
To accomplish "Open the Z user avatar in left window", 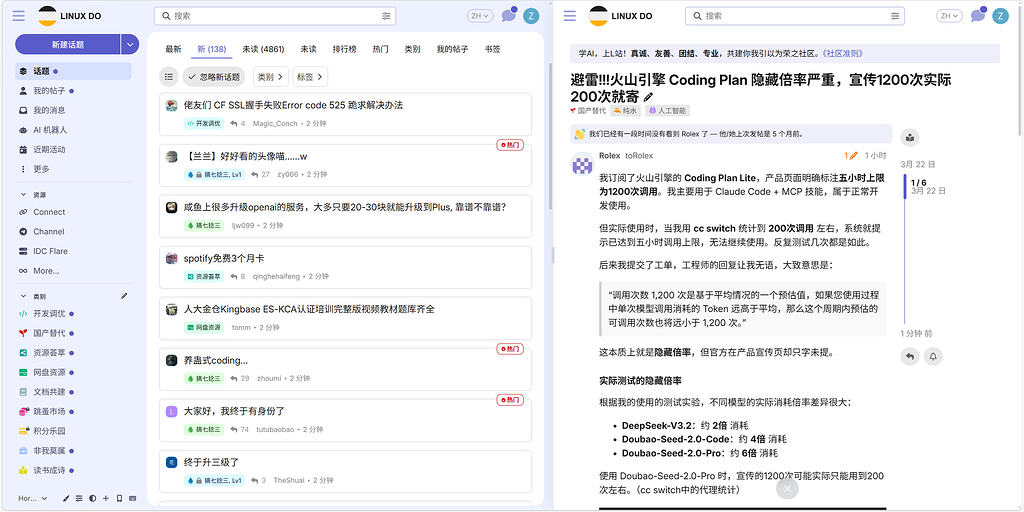I will (x=531, y=16).
